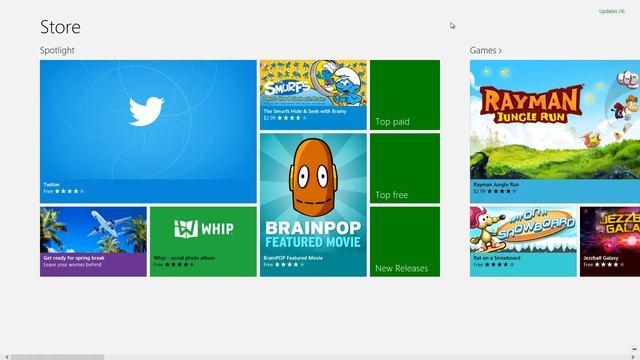
Task: Open the Whip social photo album tile
Action: click(x=203, y=242)
